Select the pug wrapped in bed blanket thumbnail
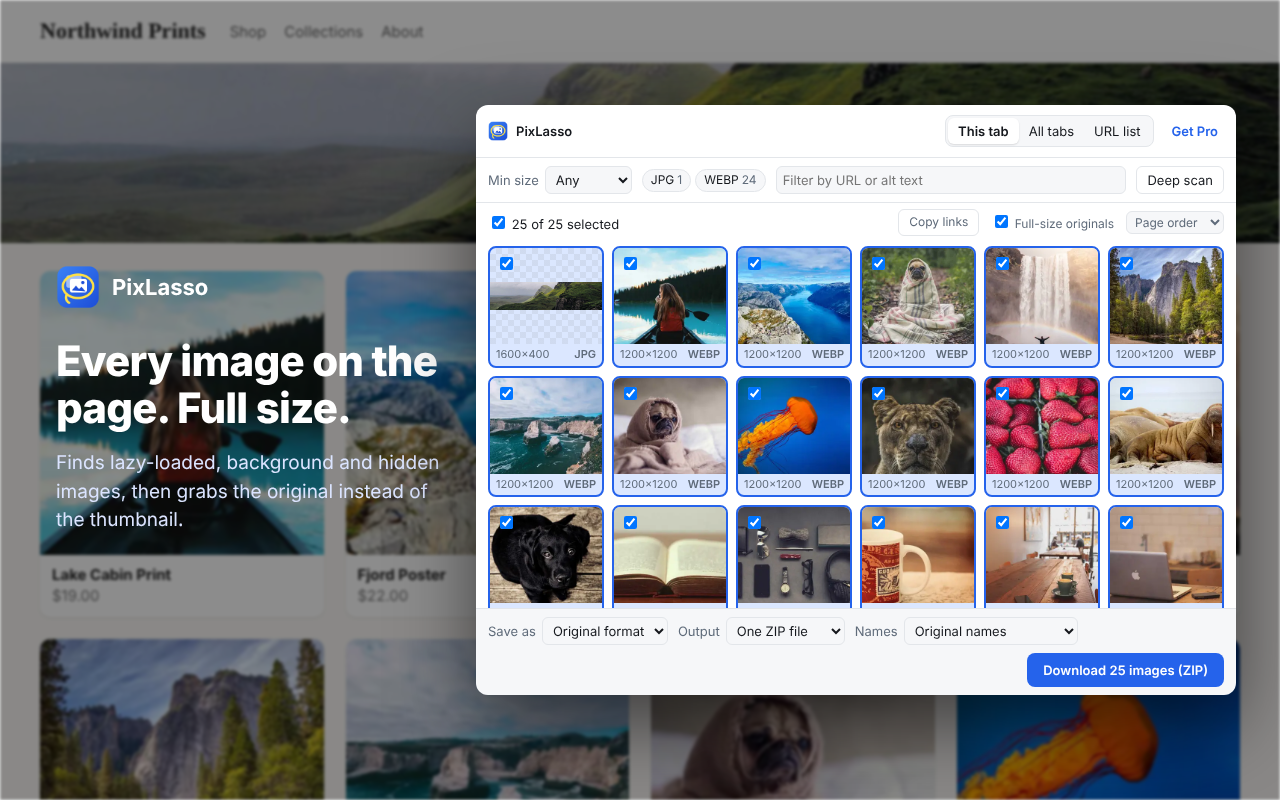The image size is (1280, 800). 670,436
